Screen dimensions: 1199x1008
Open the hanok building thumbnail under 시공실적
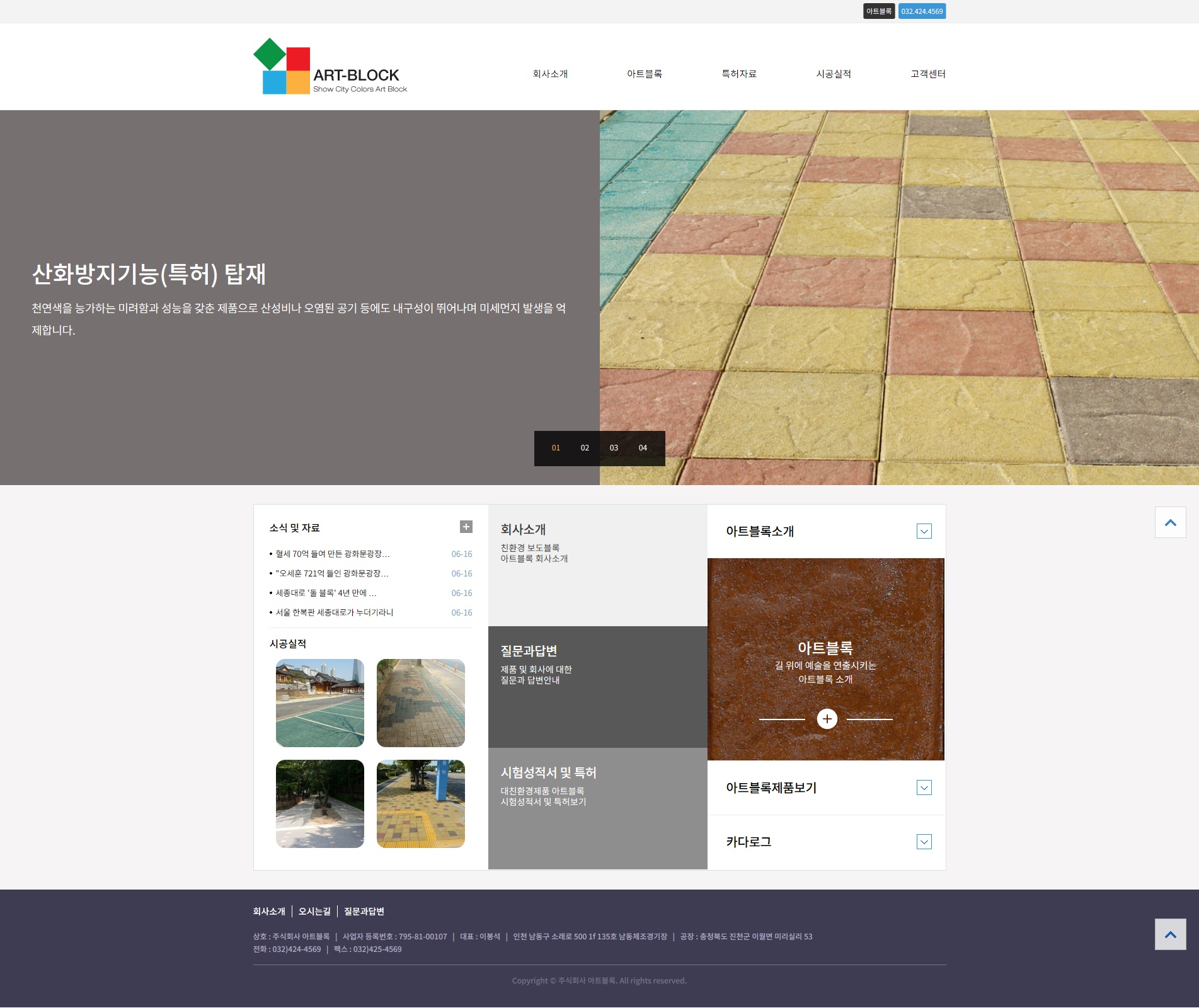pos(320,703)
